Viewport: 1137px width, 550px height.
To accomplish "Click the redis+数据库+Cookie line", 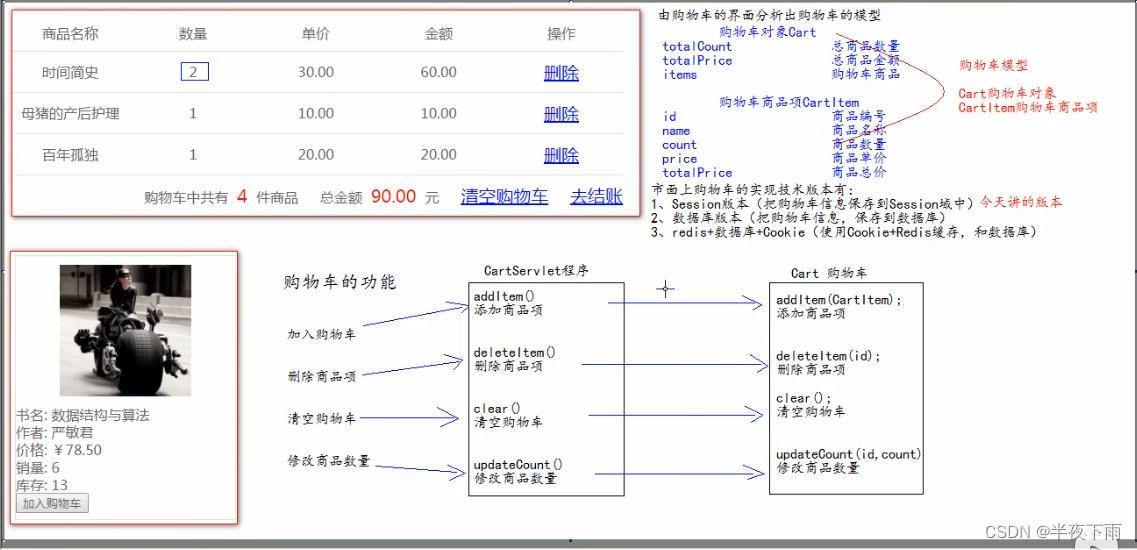I will pyautogui.click(x=843, y=232).
